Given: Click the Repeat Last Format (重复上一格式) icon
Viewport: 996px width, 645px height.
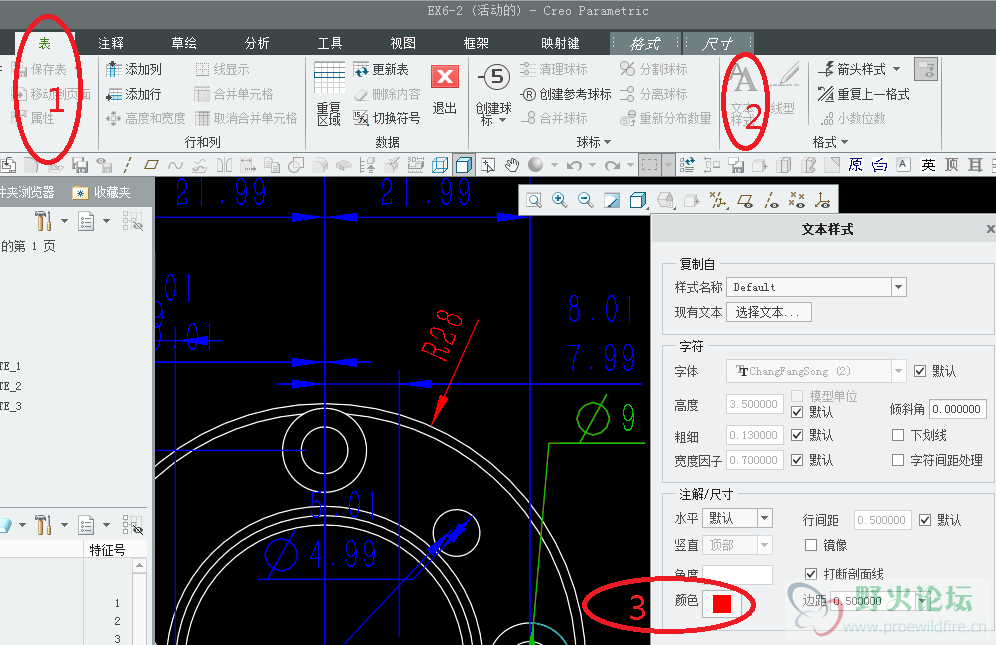Looking at the screenshot, I should point(825,95).
